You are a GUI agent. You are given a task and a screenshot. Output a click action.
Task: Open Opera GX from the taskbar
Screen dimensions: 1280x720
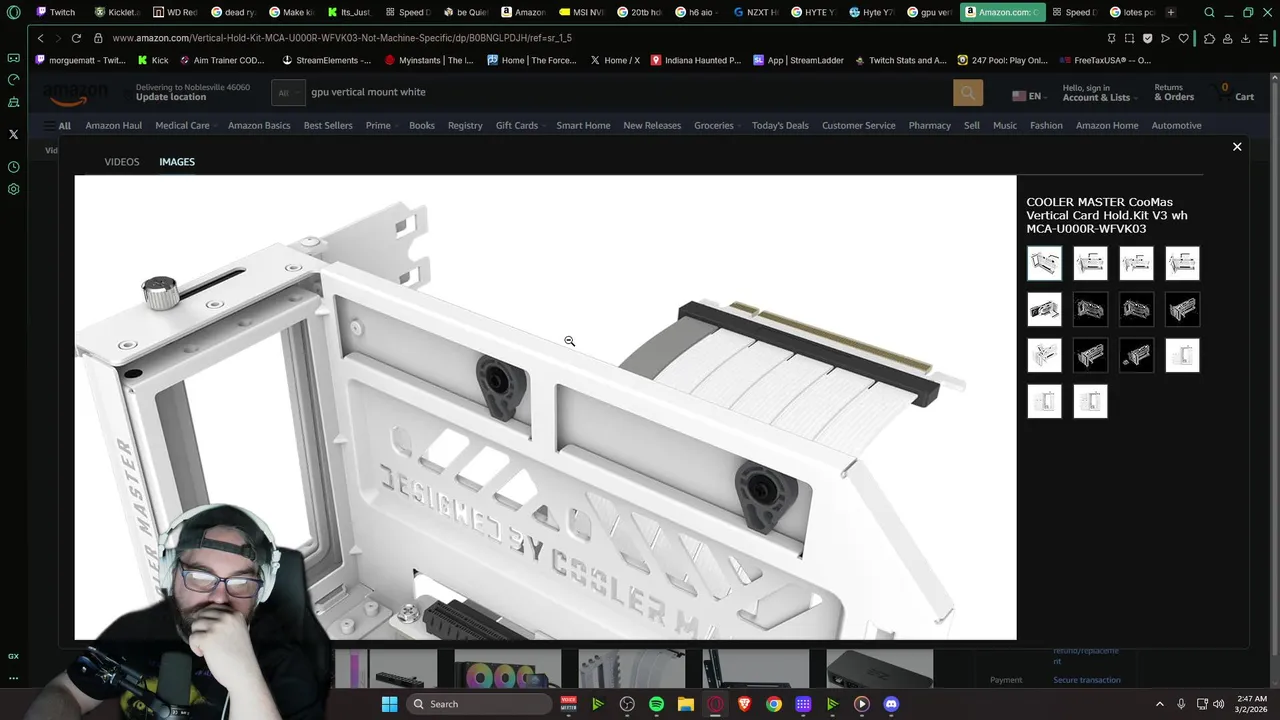click(x=715, y=704)
